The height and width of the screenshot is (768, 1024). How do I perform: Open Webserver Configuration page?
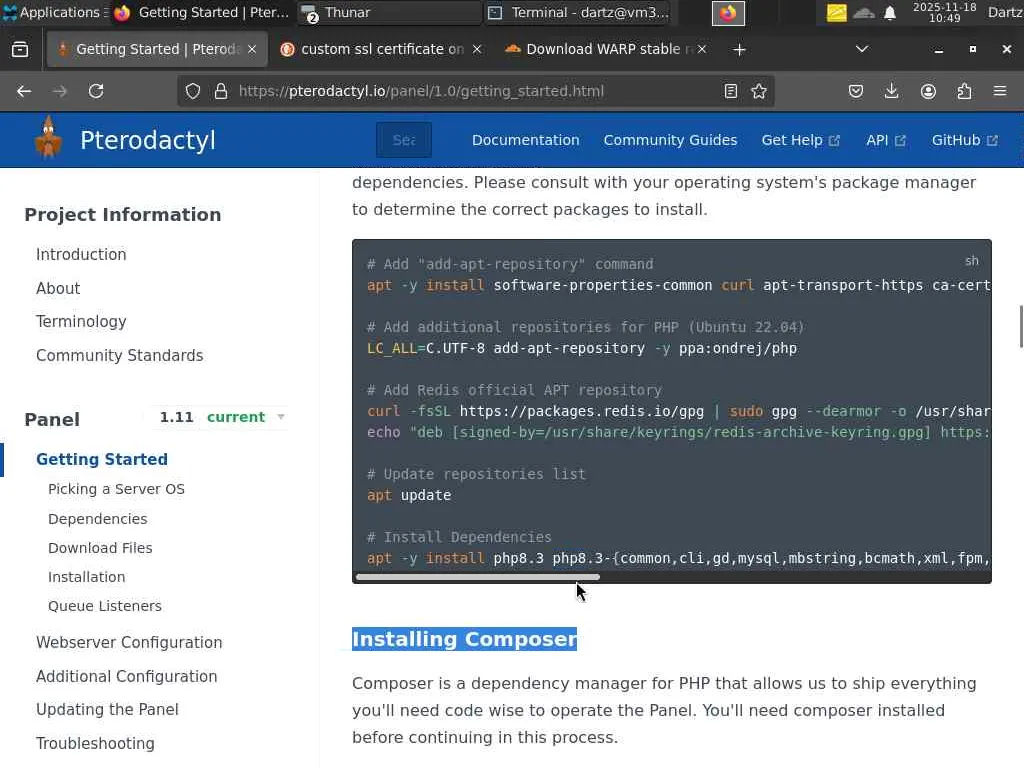[x=129, y=643]
